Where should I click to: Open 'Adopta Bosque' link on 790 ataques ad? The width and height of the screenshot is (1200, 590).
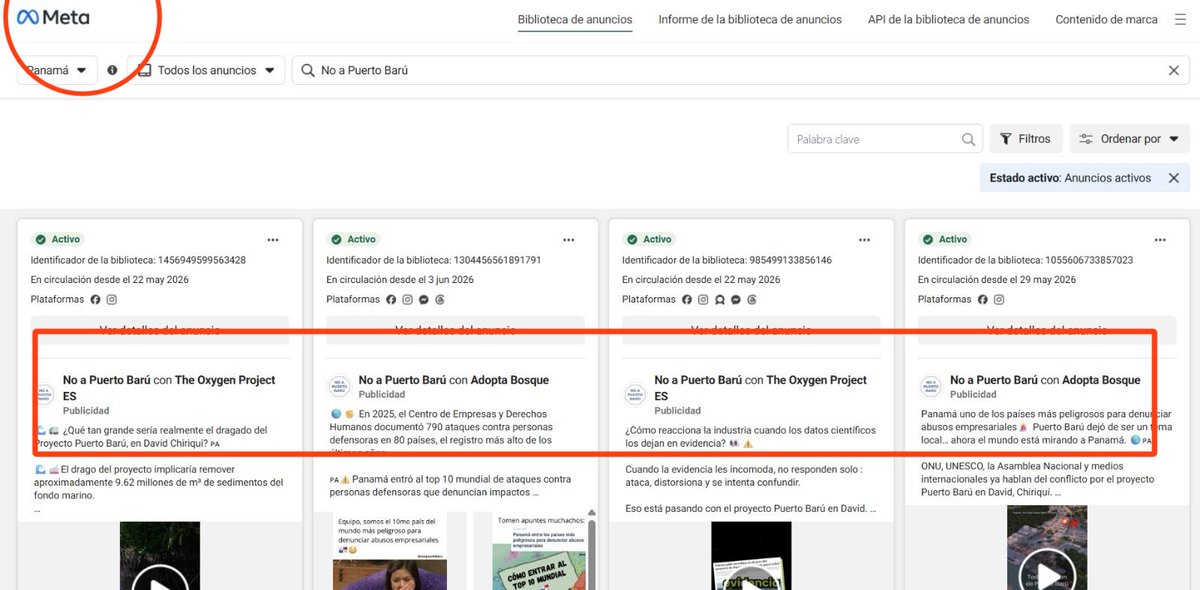pyautogui.click(x=510, y=380)
